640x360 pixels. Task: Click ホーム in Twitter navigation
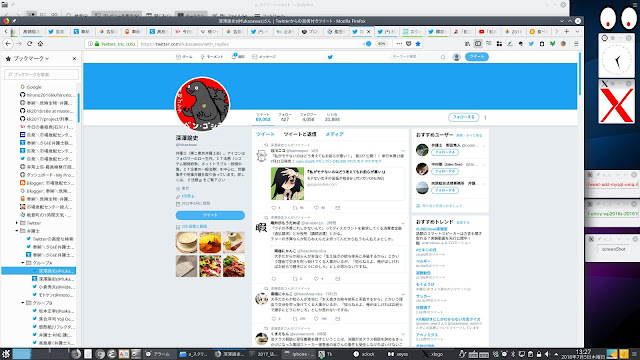coord(184,57)
